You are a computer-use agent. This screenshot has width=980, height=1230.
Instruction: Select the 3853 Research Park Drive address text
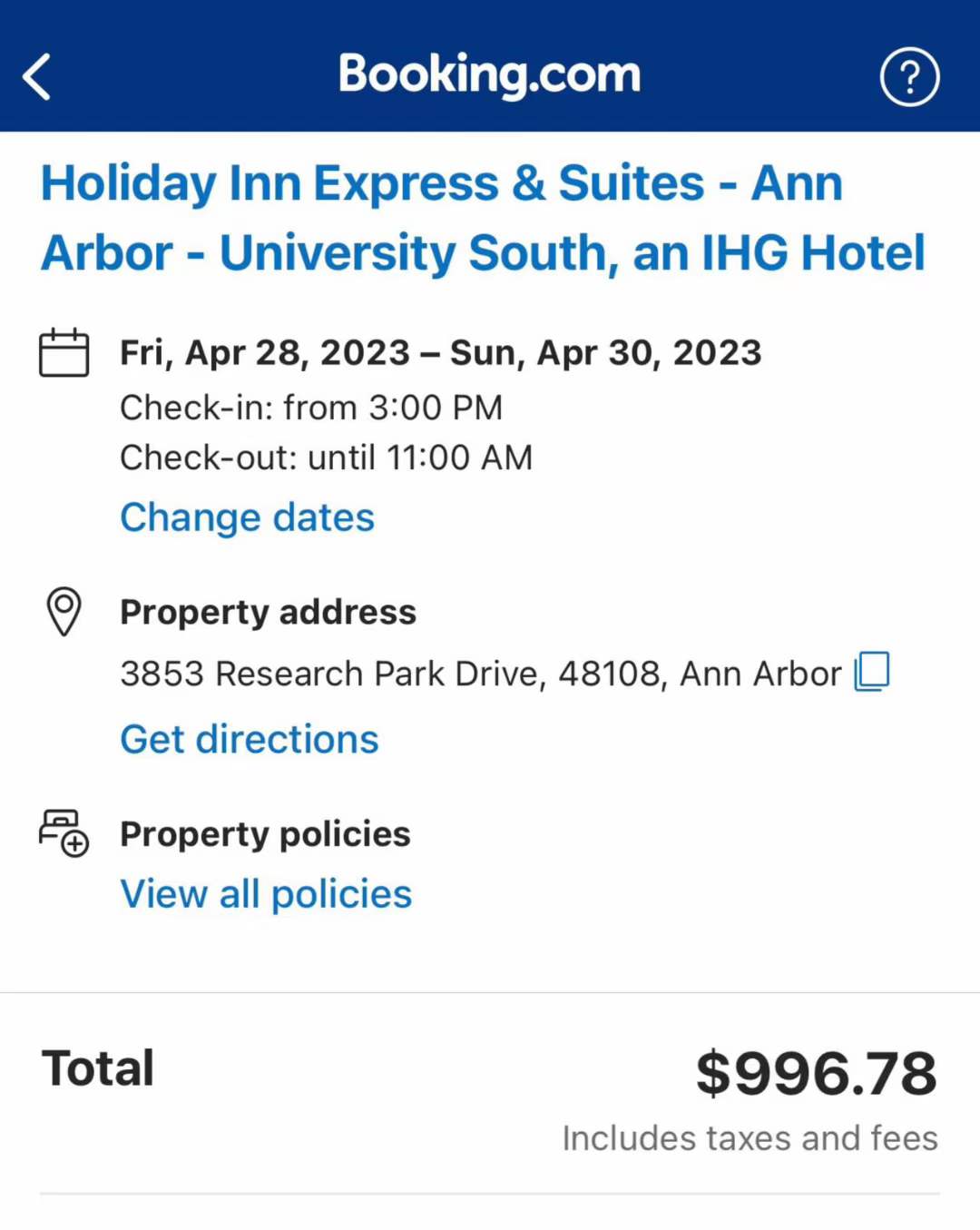coord(481,674)
